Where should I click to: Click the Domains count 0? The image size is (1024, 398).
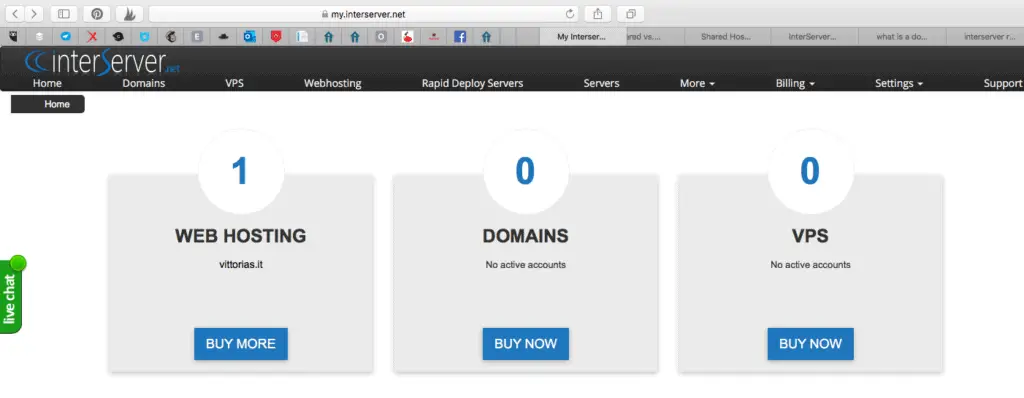(x=526, y=171)
